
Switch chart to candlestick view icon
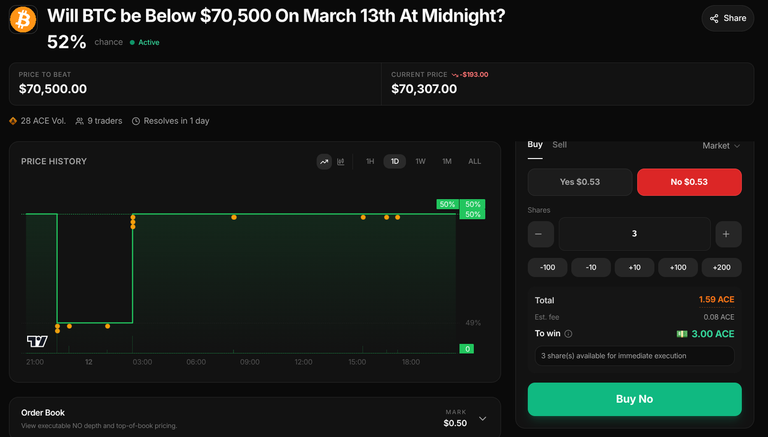pos(341,161)
